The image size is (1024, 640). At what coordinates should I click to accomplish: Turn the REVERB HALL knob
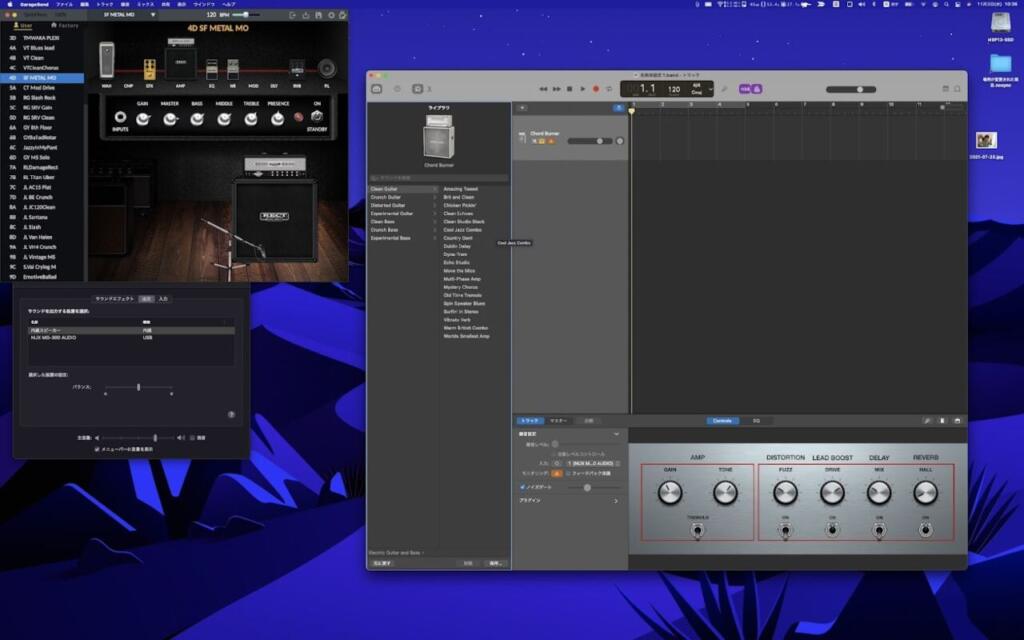point(925,493)
